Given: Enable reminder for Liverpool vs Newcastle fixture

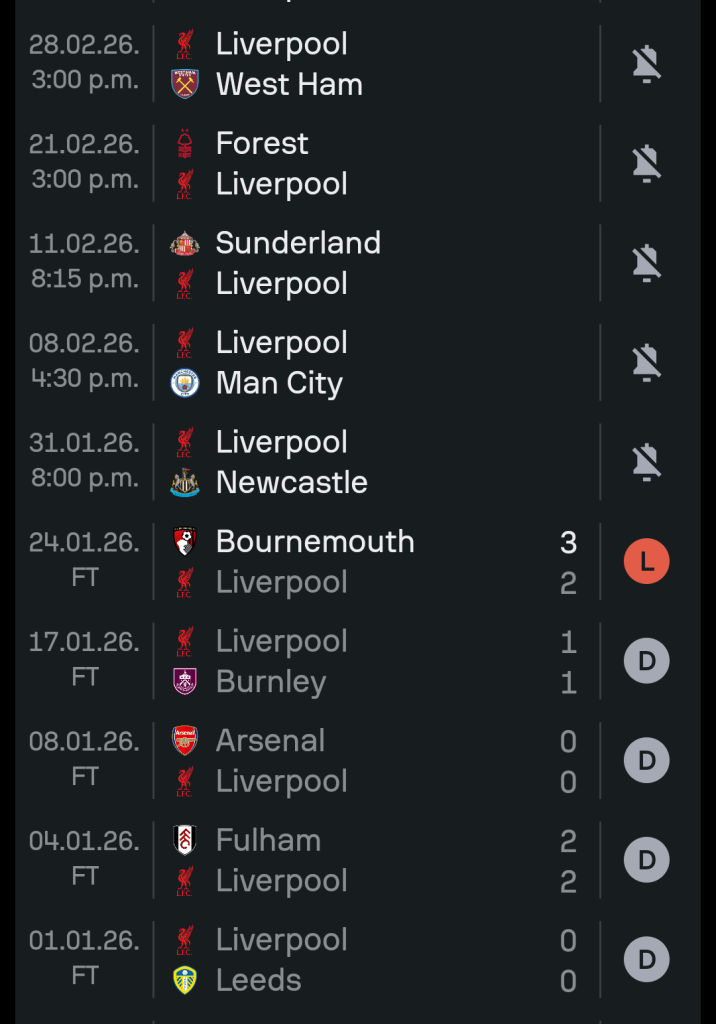Looking at the screenshot, I should (647, 462).
